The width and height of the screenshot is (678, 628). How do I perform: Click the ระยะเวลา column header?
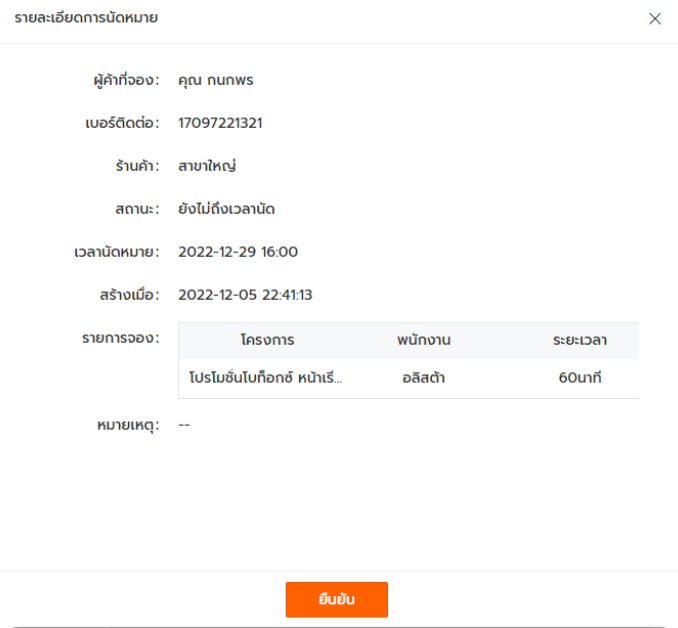tap(579, 340)
